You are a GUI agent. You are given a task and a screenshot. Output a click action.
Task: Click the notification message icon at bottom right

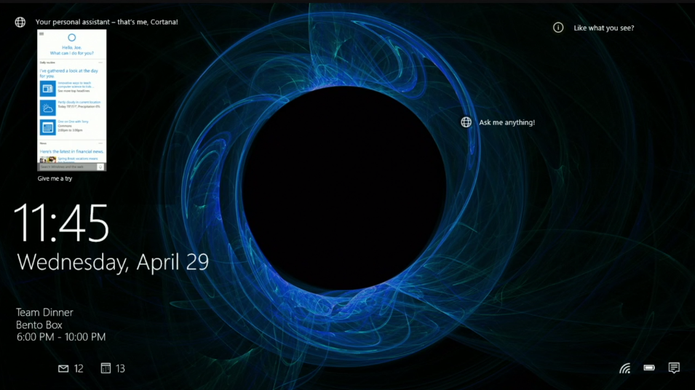[674, 368]
